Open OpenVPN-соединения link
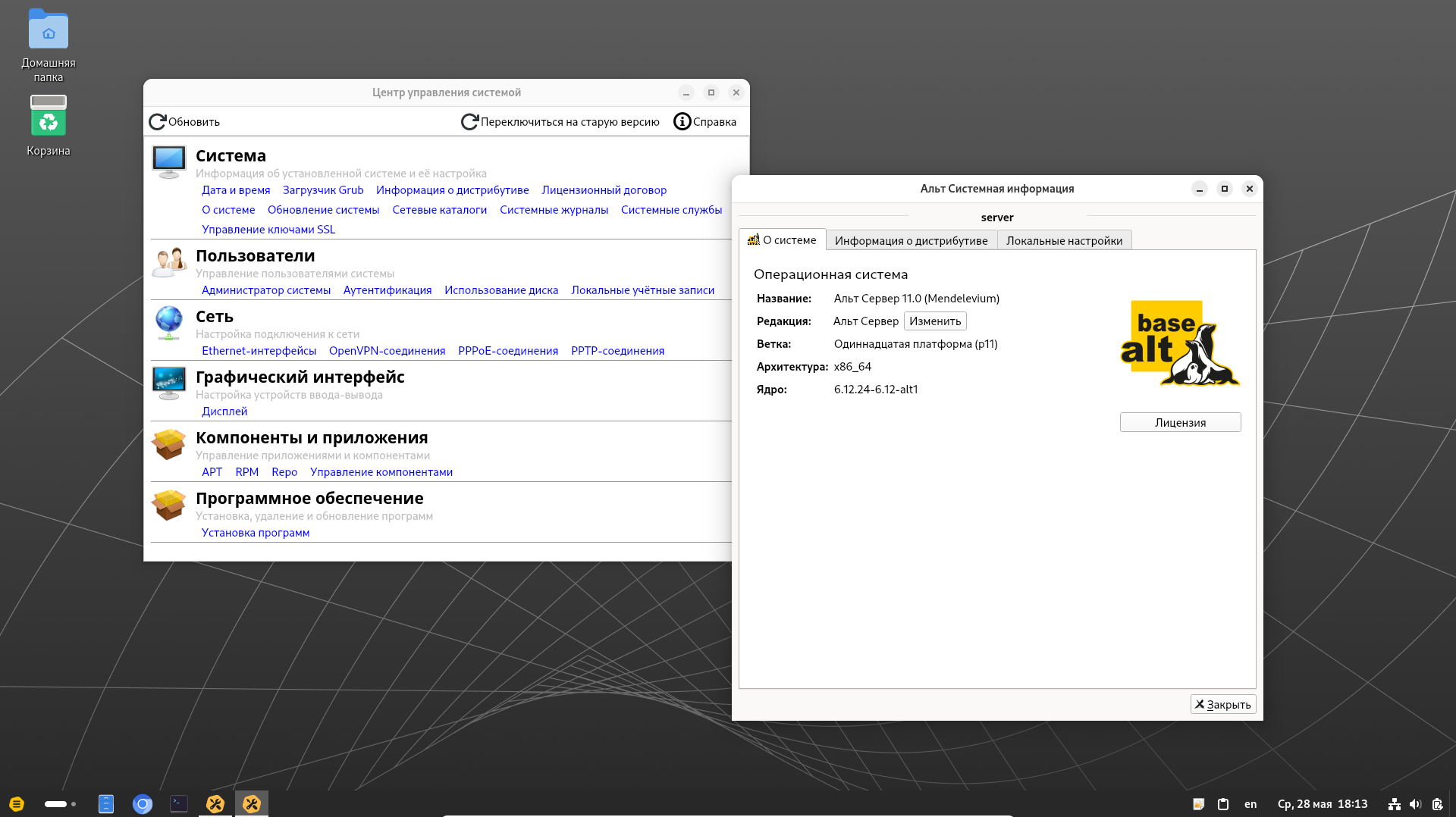1456x817 pixels. (x=388, y=351)
